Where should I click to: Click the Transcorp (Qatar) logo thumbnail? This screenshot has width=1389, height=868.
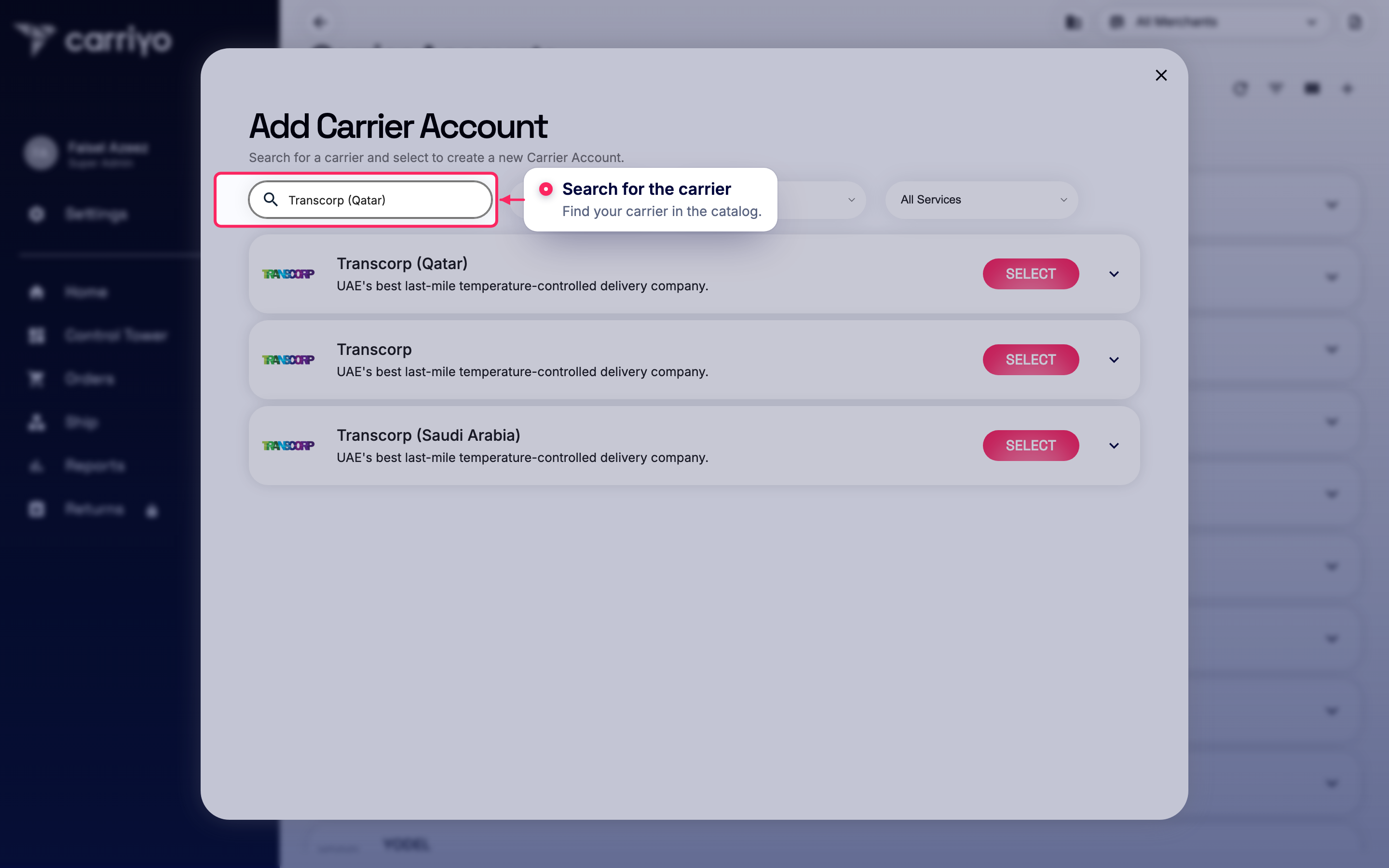tap(288, 274)
